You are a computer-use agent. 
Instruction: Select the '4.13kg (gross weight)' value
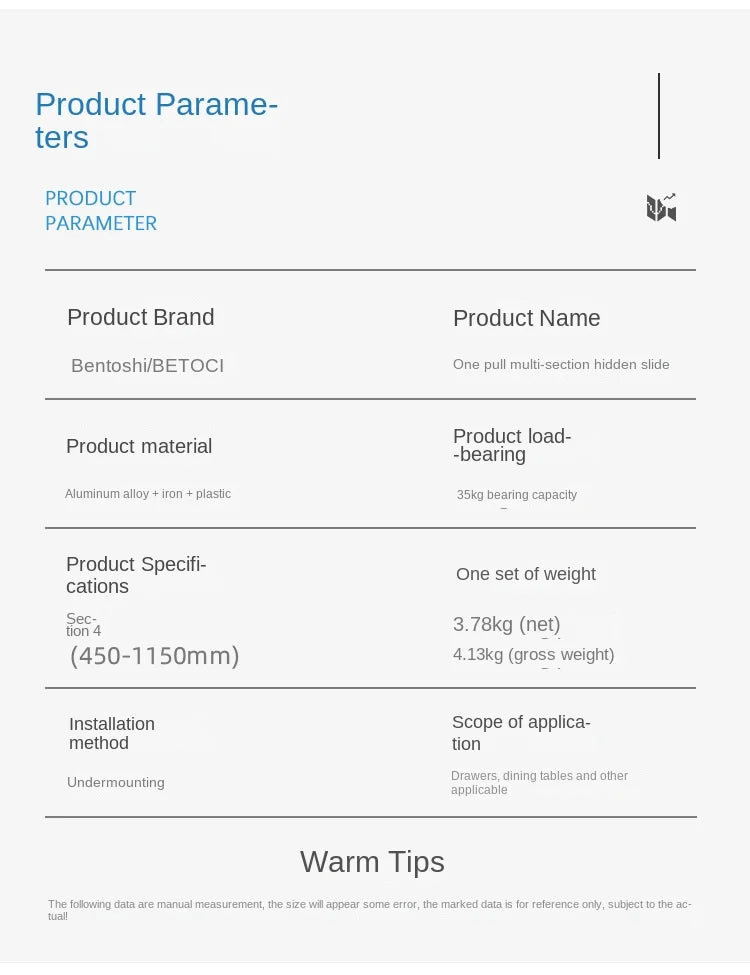tap(534, 655)
